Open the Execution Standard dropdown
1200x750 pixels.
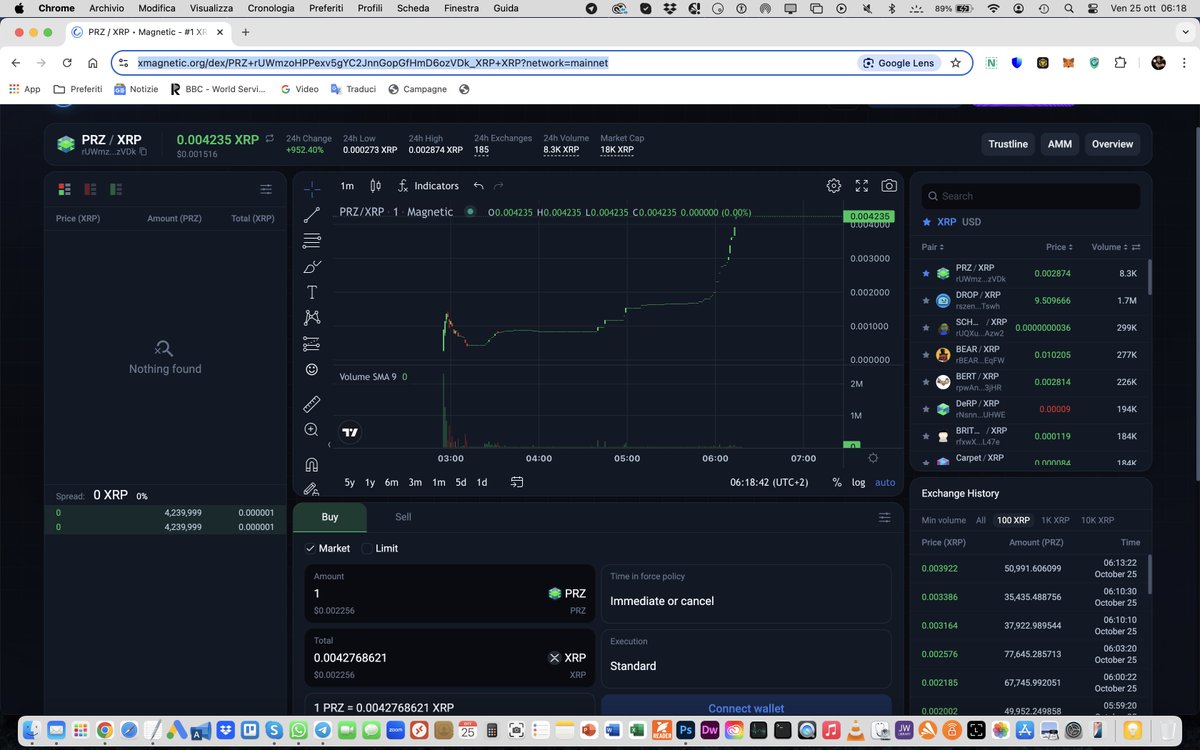point(746,658)
